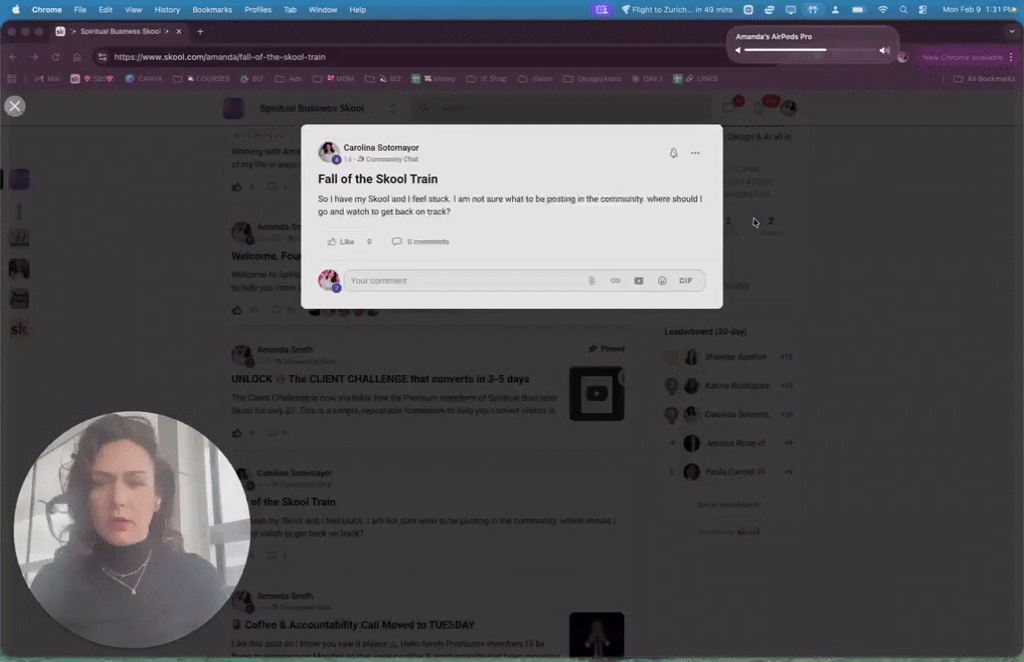Toggle notification bell on the Skool Train post

(x=672, y=152)
